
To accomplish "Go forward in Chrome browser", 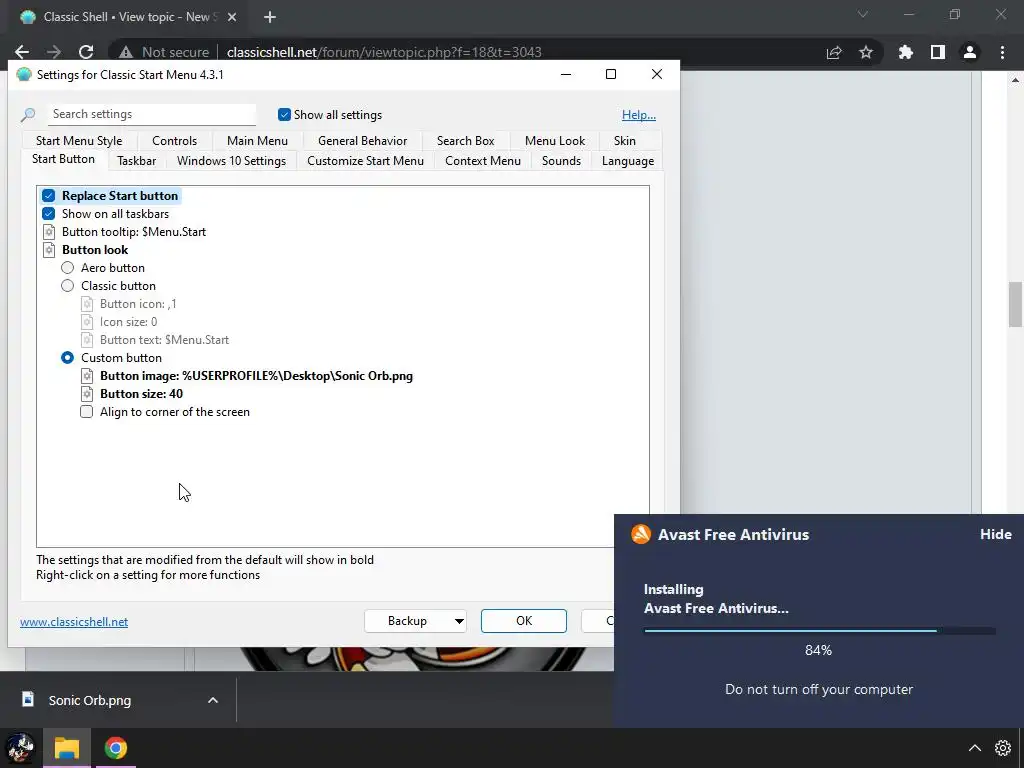I will 54,52.
